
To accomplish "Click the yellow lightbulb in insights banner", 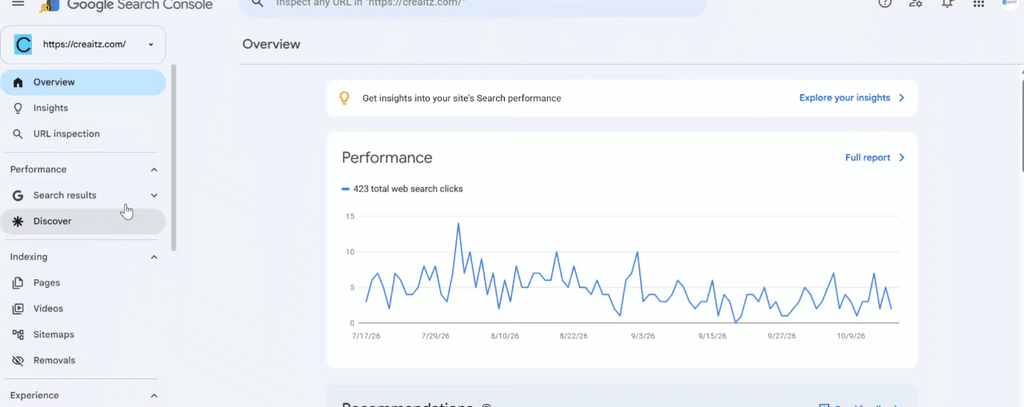I will [x=344, y=98].
